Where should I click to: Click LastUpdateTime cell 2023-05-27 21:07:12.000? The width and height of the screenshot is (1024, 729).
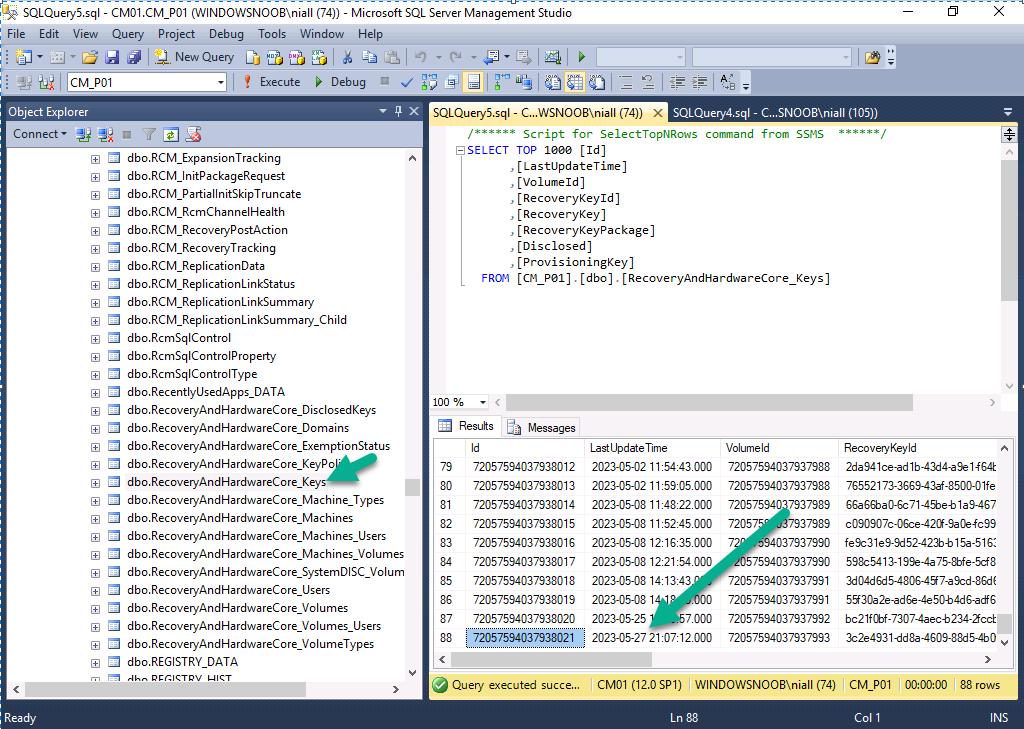click(652, 638)
